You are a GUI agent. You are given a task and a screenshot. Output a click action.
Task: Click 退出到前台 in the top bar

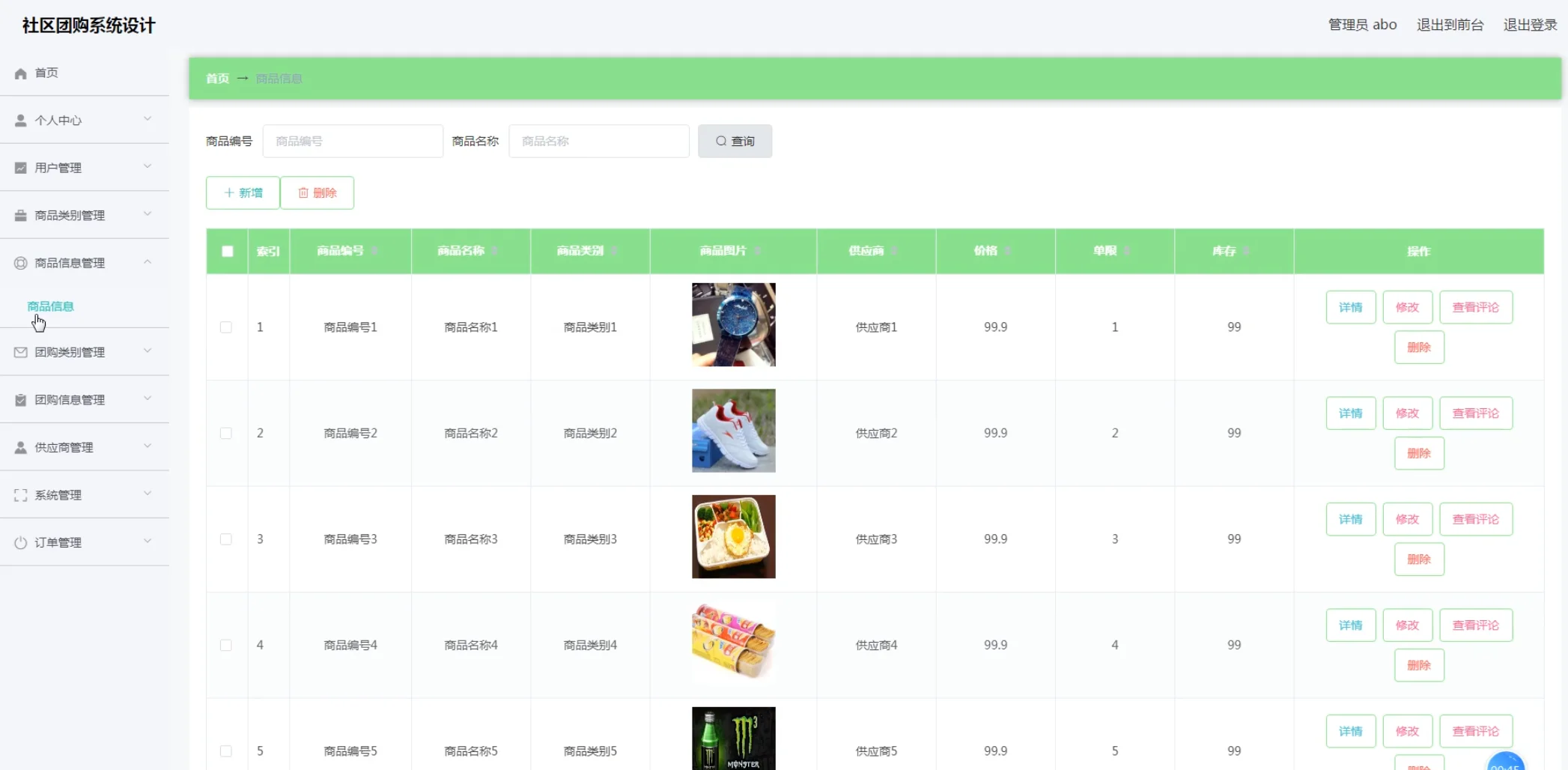click(x=1449, y=24)
